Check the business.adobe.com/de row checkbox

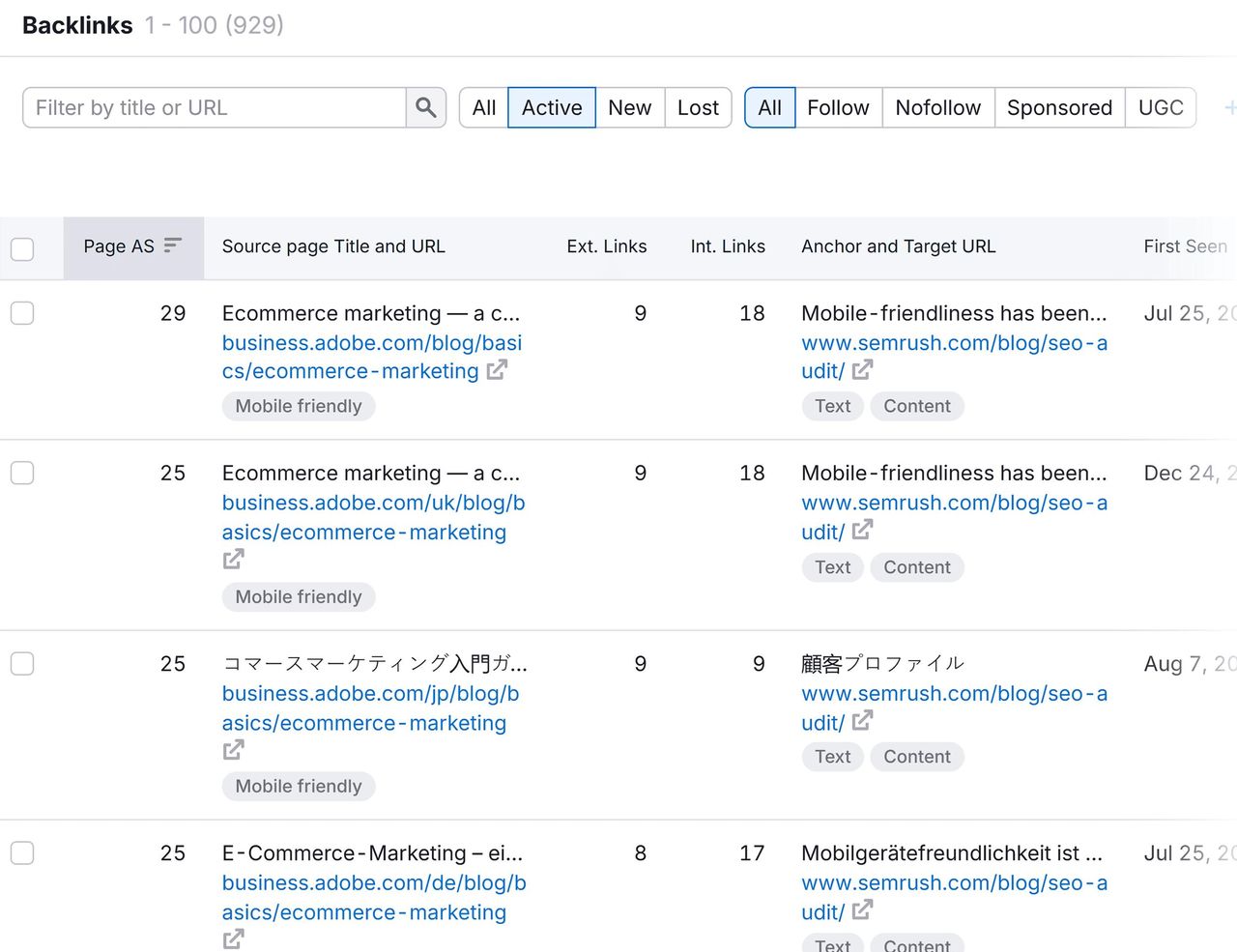[x=22, y=852]
